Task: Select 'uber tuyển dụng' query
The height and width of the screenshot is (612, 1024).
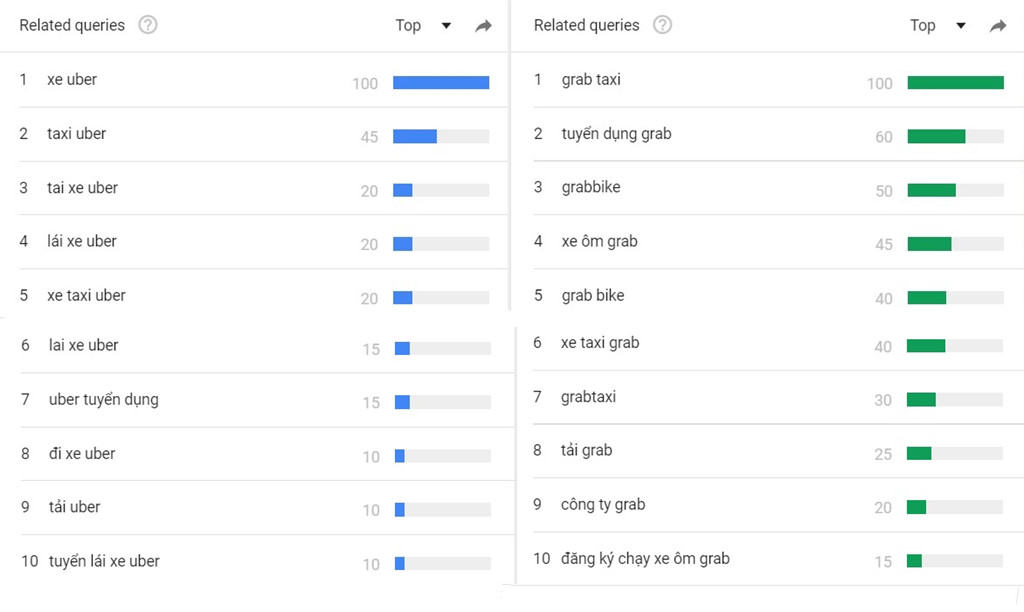Action: [104, 400]
